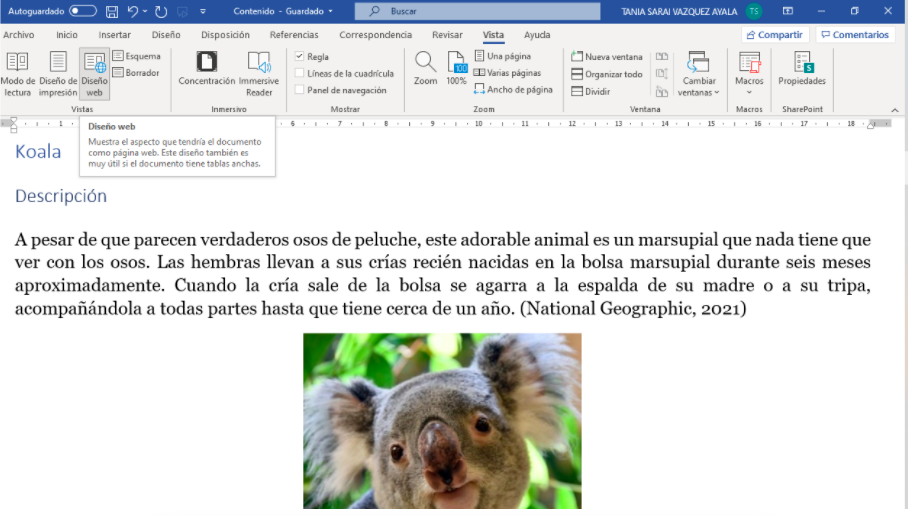Activate Diseño web view
This screenshot has width=908, height=516.
tap(94, 74)
